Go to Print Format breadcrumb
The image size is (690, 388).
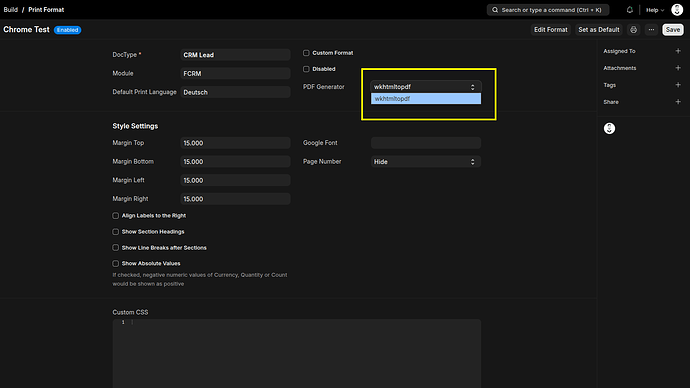click(46, 9)
